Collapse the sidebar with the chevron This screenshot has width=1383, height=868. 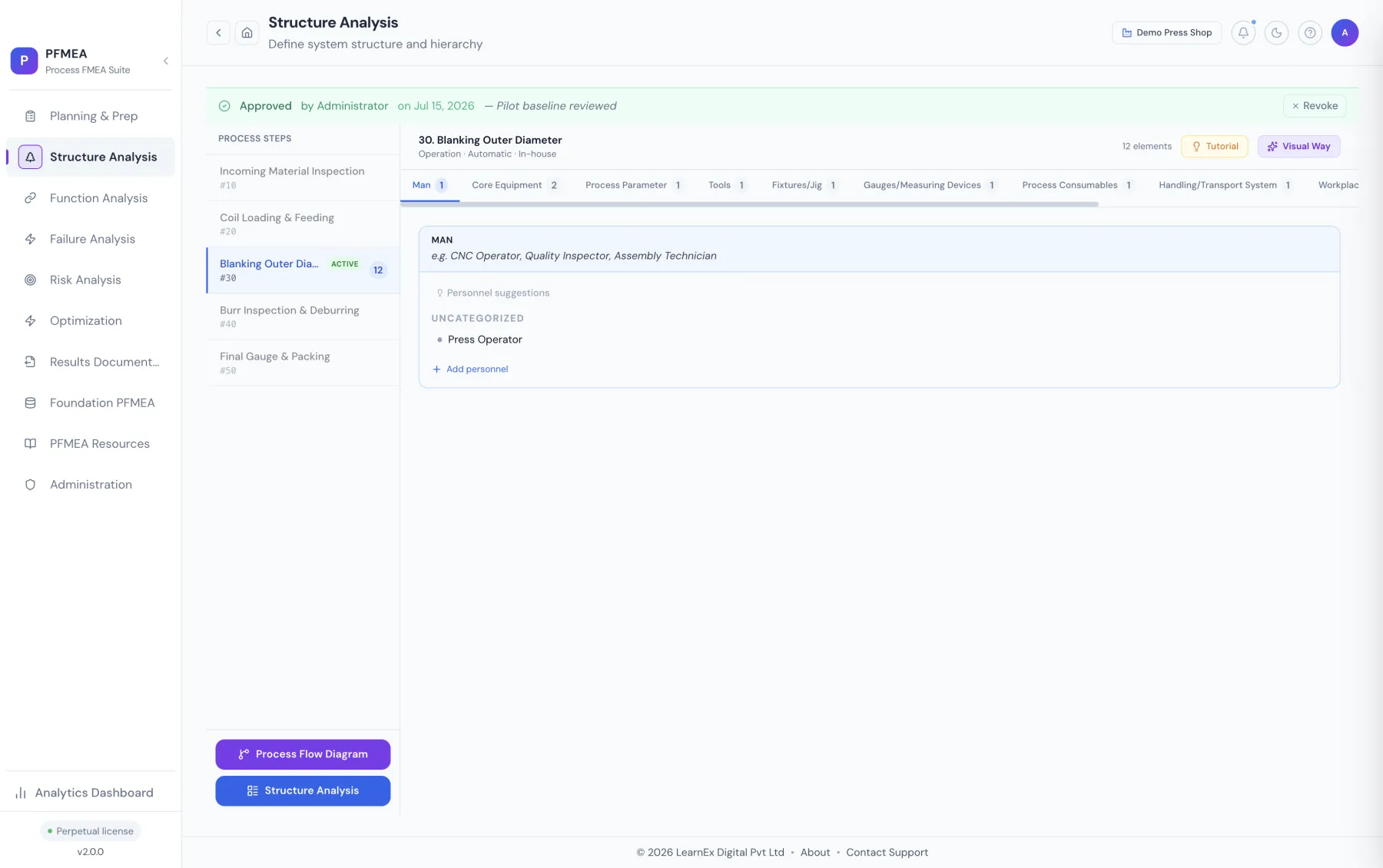pos(165,61)
